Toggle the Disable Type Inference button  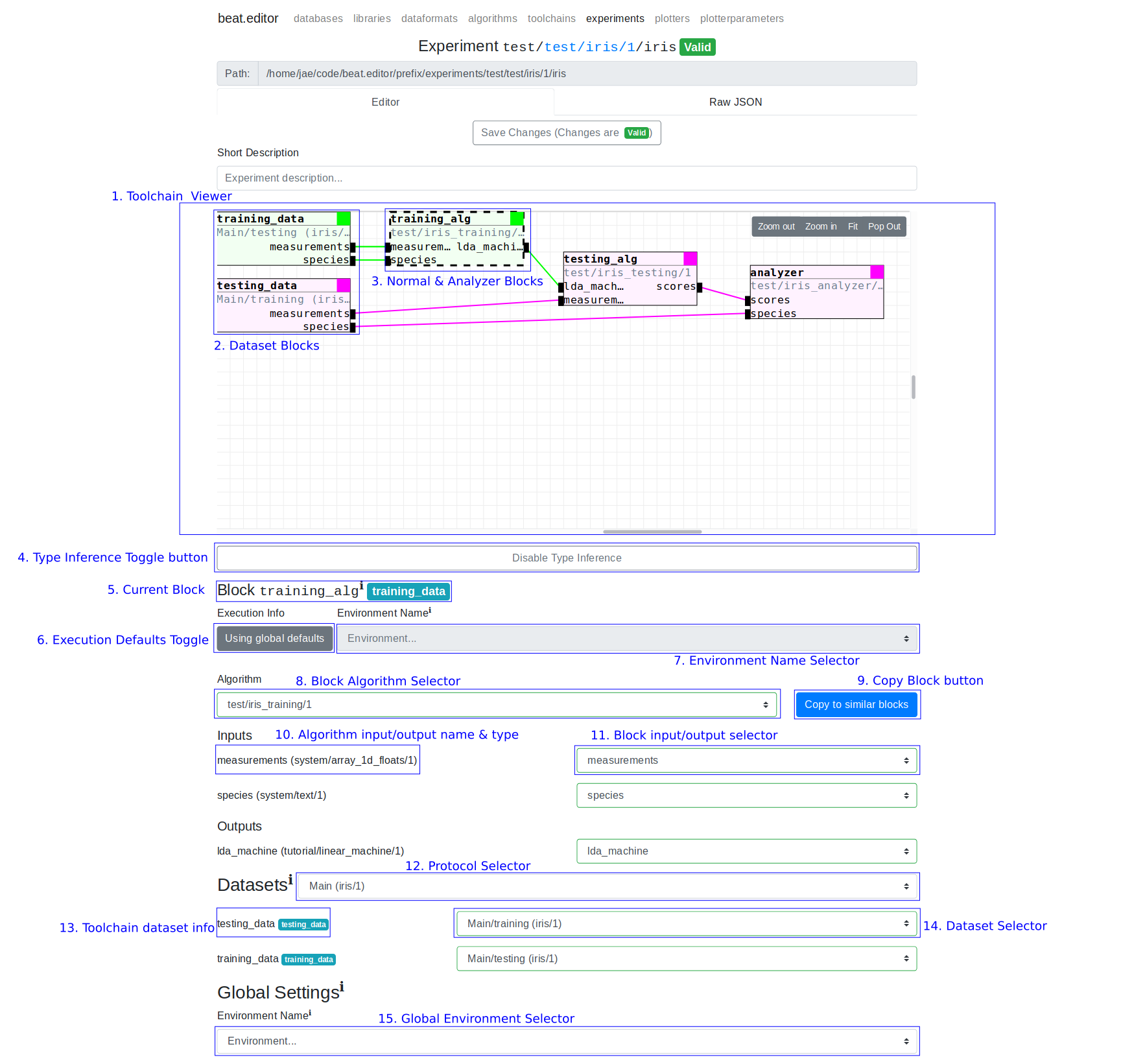(x=566, y=558)
